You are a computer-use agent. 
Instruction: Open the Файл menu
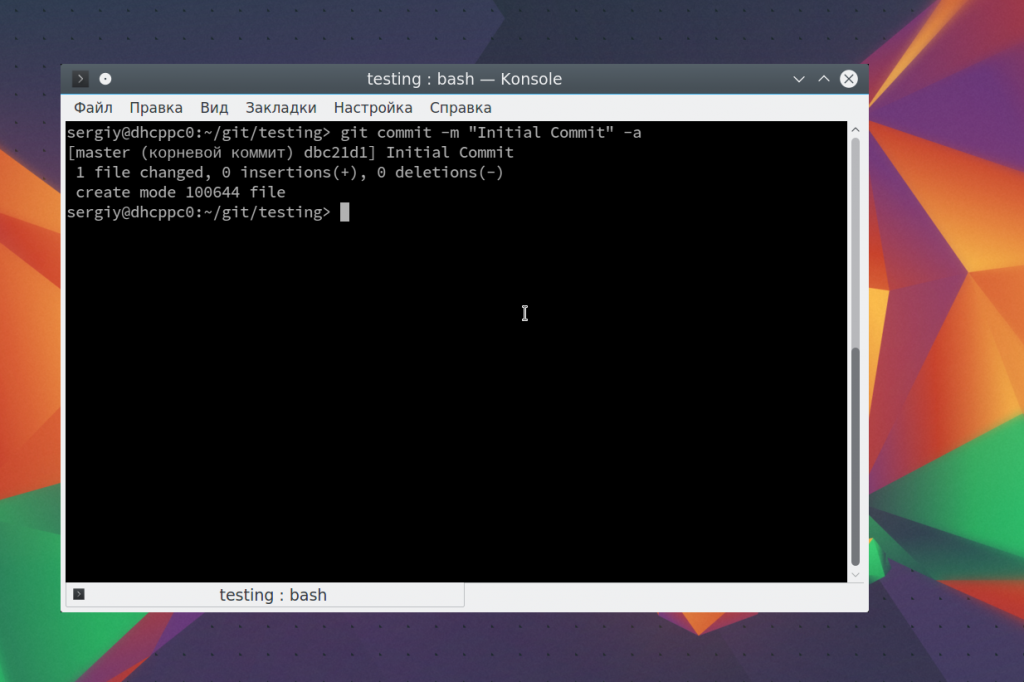coord(93,108)
